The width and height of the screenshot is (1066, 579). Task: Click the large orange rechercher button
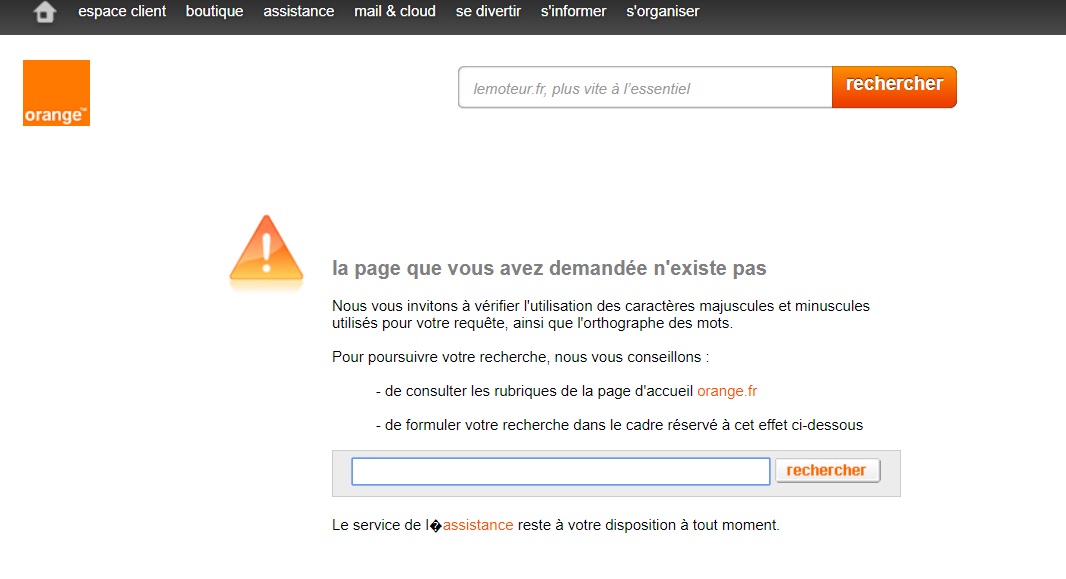pyautogui.click(x=894, y=87)
